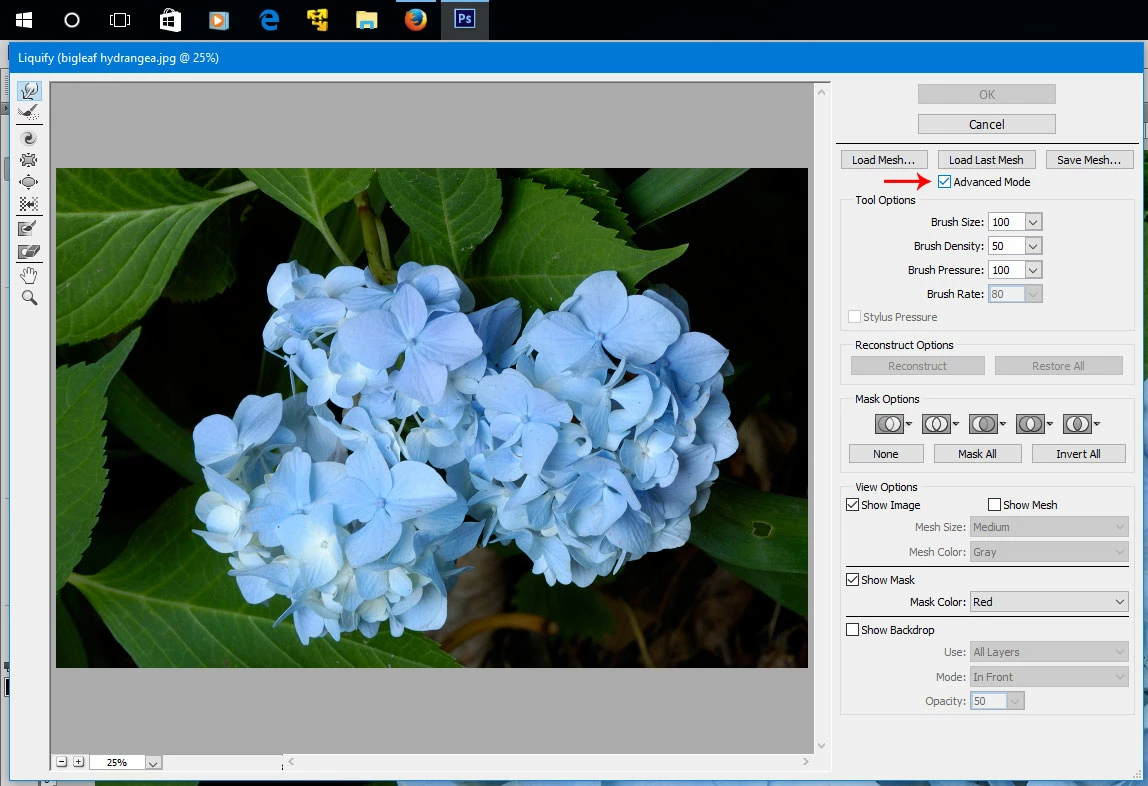This screenshot has height=786, width=1148.
Task: Click the None mask button
Action: [885, 454]
